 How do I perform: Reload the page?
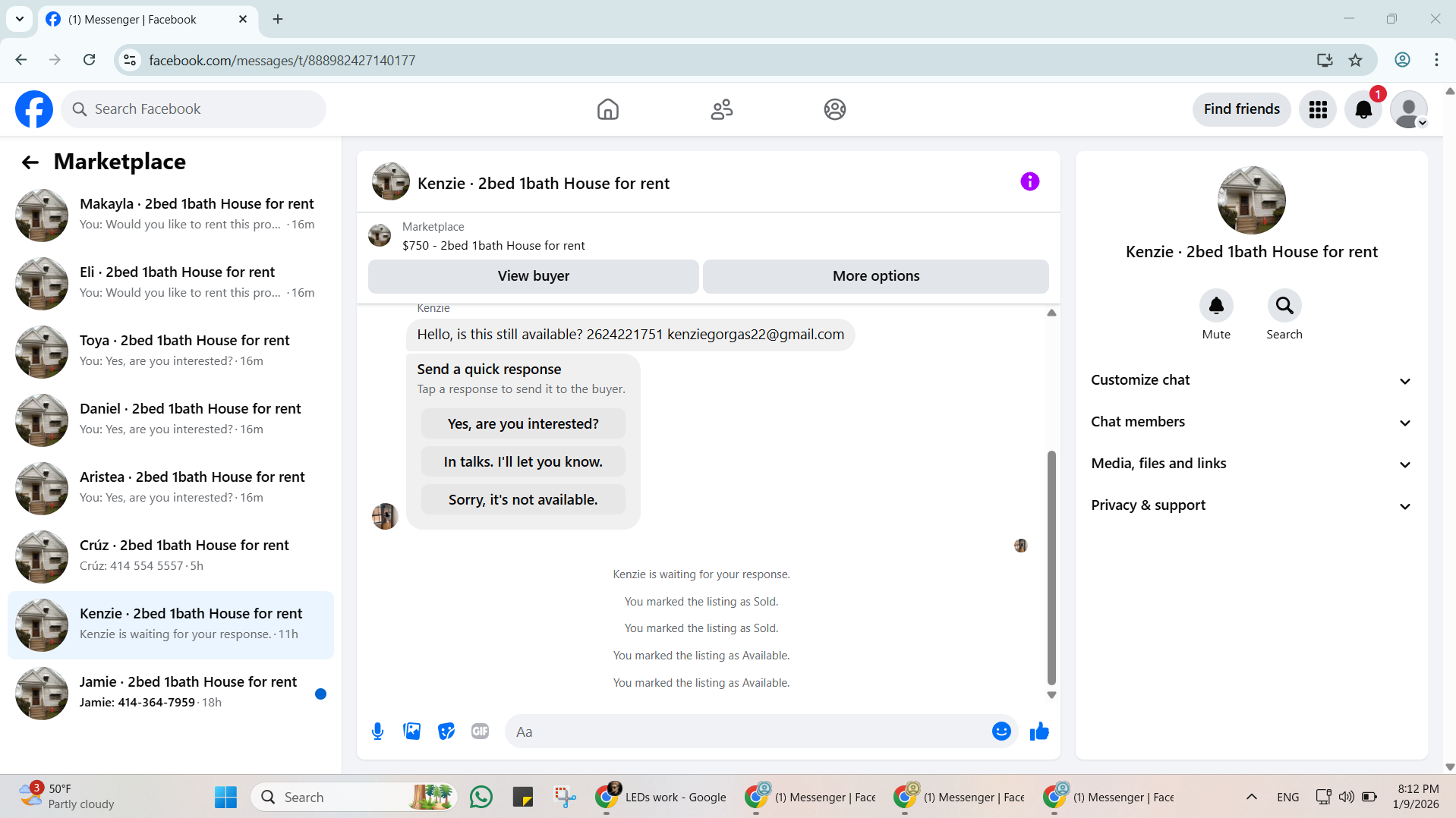pyautogui.click(x=89, y=60)
